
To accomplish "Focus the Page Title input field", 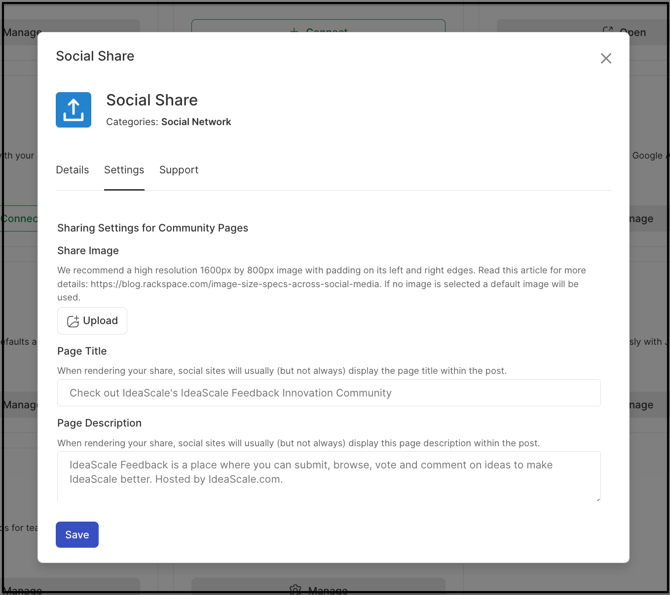I will 328,393.
